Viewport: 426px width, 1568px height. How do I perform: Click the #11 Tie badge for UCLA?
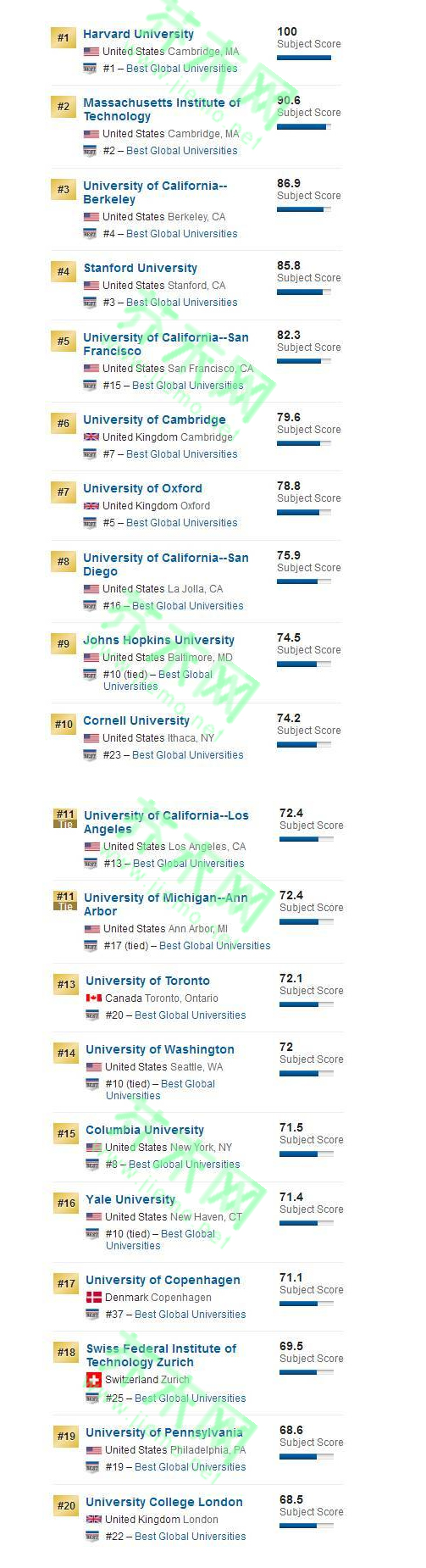65,818
